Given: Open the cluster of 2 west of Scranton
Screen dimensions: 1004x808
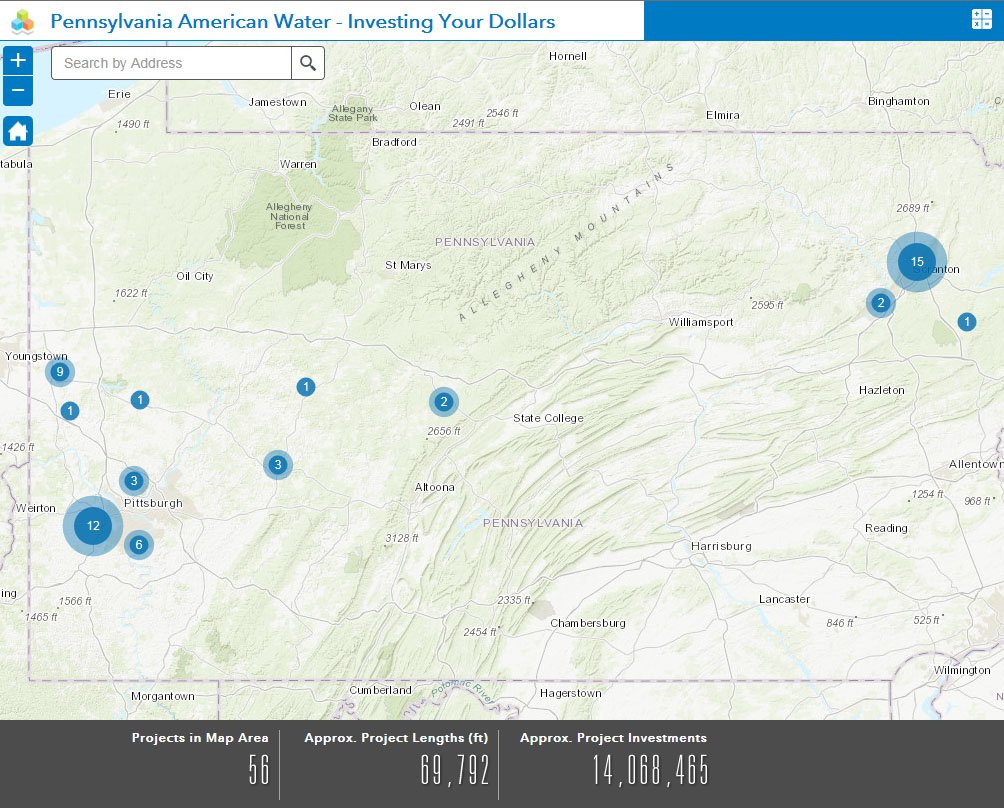Looking at the screenshot, I should [x=880, y=301].
